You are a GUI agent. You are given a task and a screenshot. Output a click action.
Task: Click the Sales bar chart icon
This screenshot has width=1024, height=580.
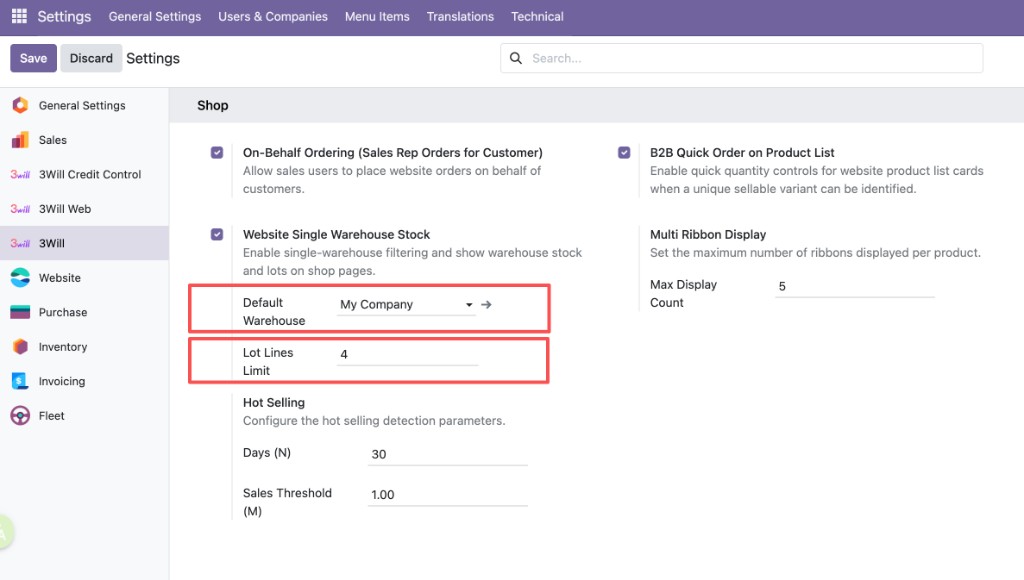(x=20, y=140)
